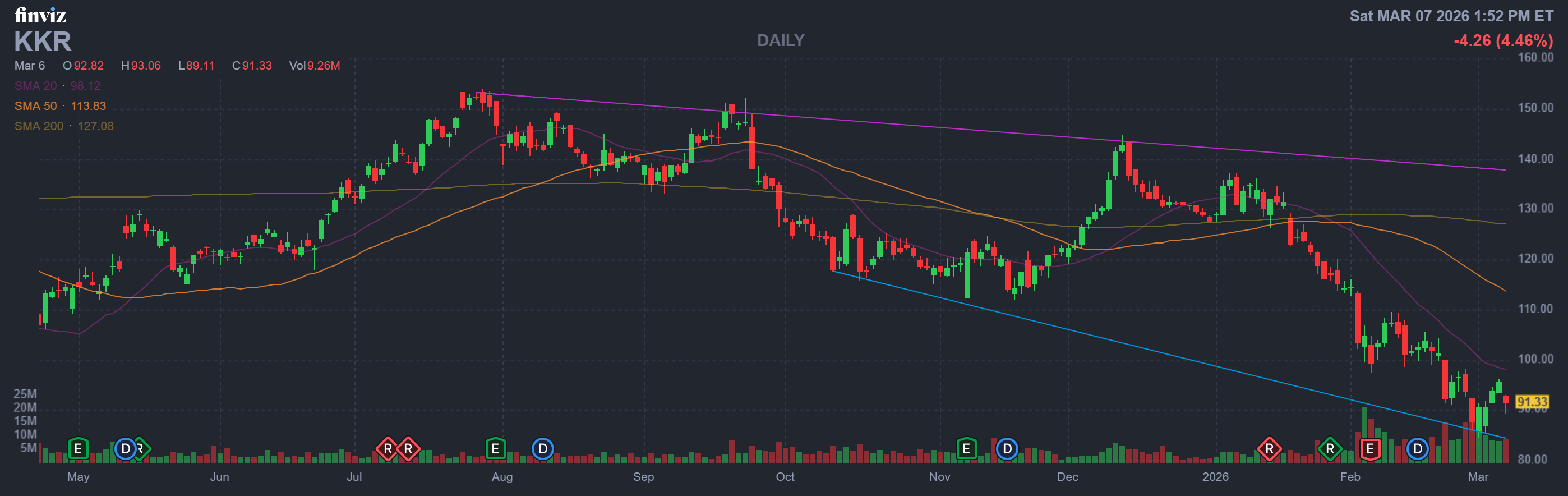Screen dimensions: 1568x496
Task: Open the blue dividend marker in August
Action: coord(542,449)
